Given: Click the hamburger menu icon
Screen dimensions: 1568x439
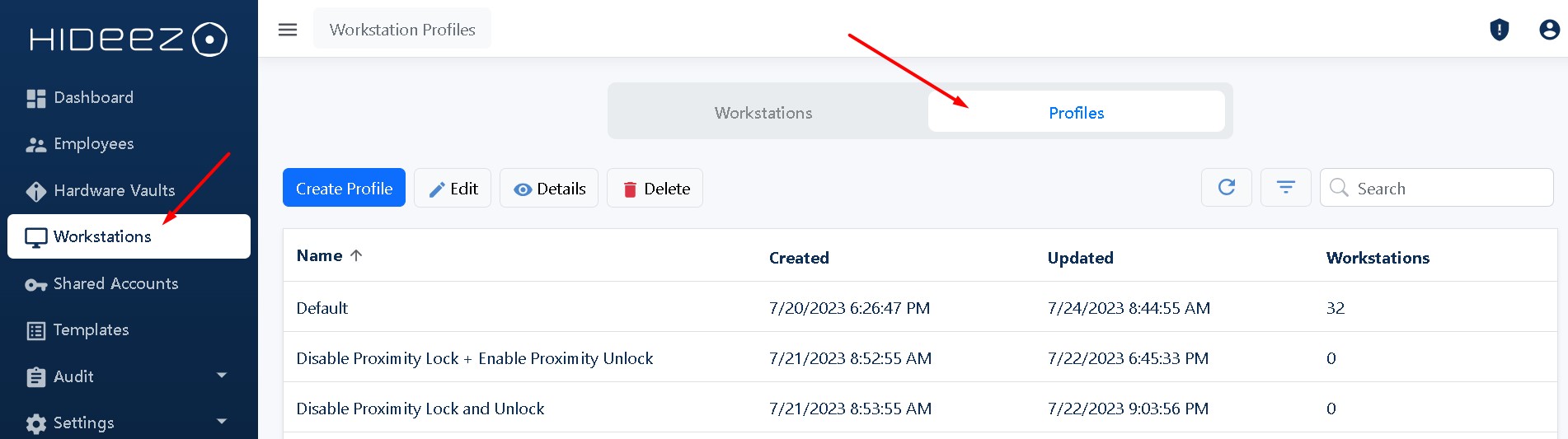Looking at the screenshot, I should [288, 30].
